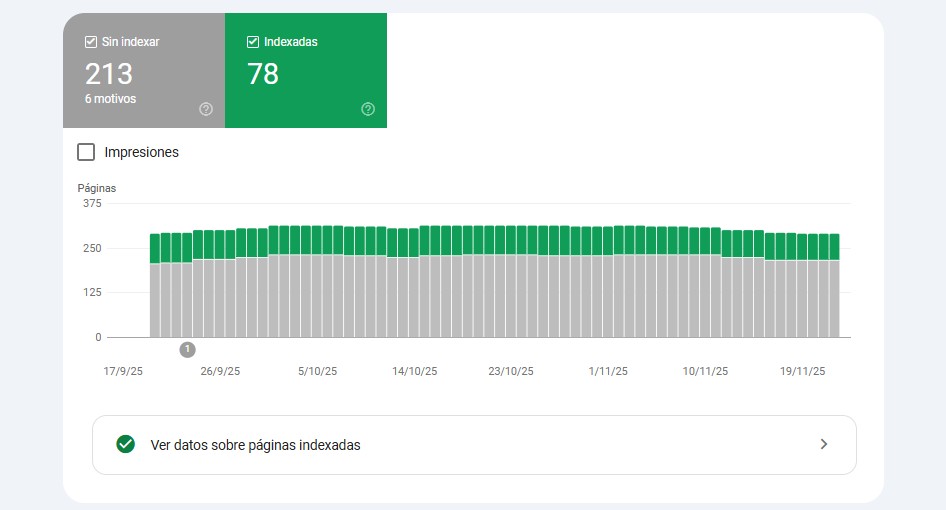The width and height of the screenshot is (946, 510).
Task: Click the leftmost bar in the chart
Action: [x=155, y=290]
